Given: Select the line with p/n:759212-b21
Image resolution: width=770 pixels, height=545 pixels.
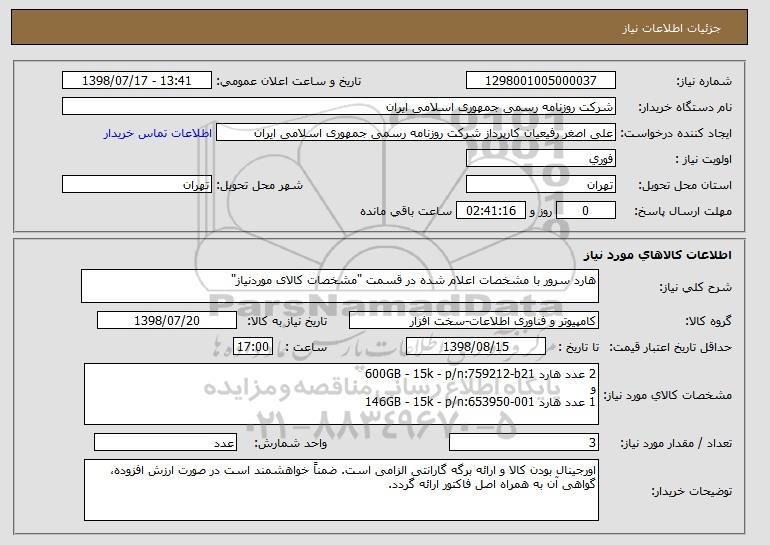Looking at the screenshot, I should pyautogui.click(x=480, y=374).
